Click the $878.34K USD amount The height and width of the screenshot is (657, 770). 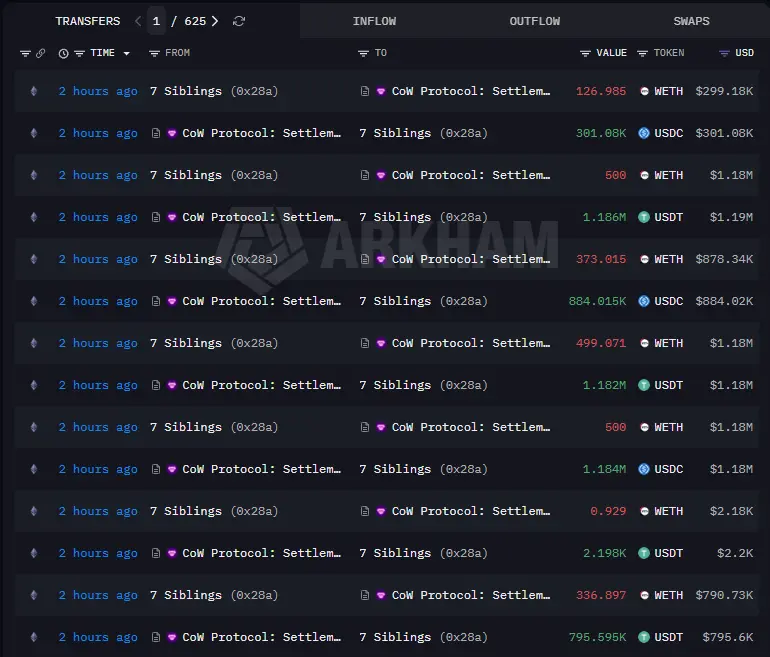724,259
